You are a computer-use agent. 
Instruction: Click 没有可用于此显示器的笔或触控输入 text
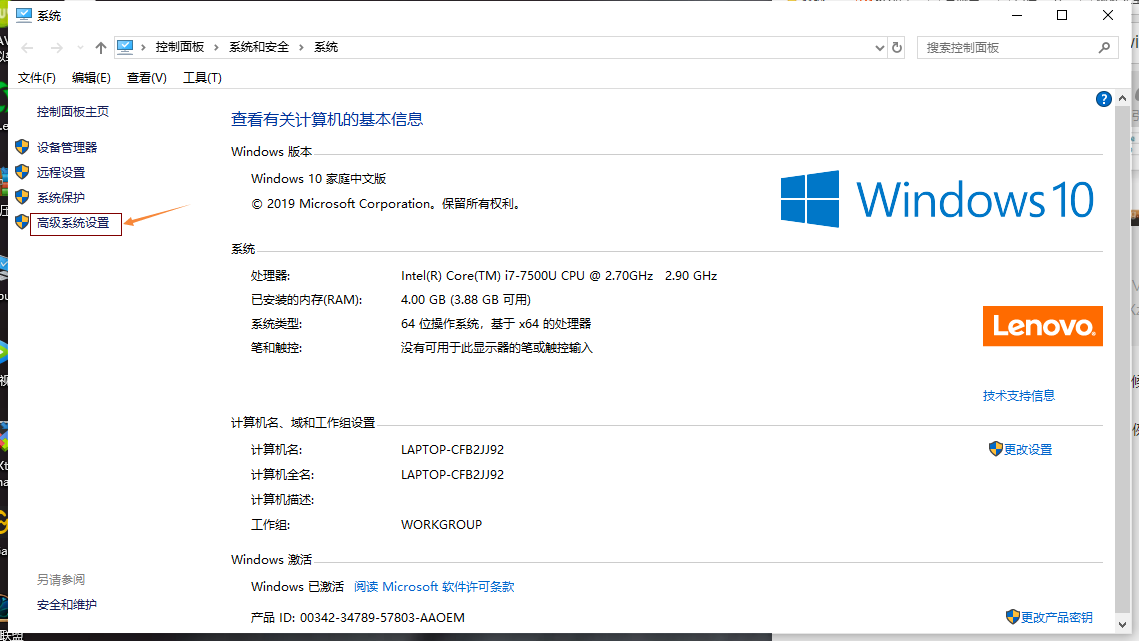[497, 348]
